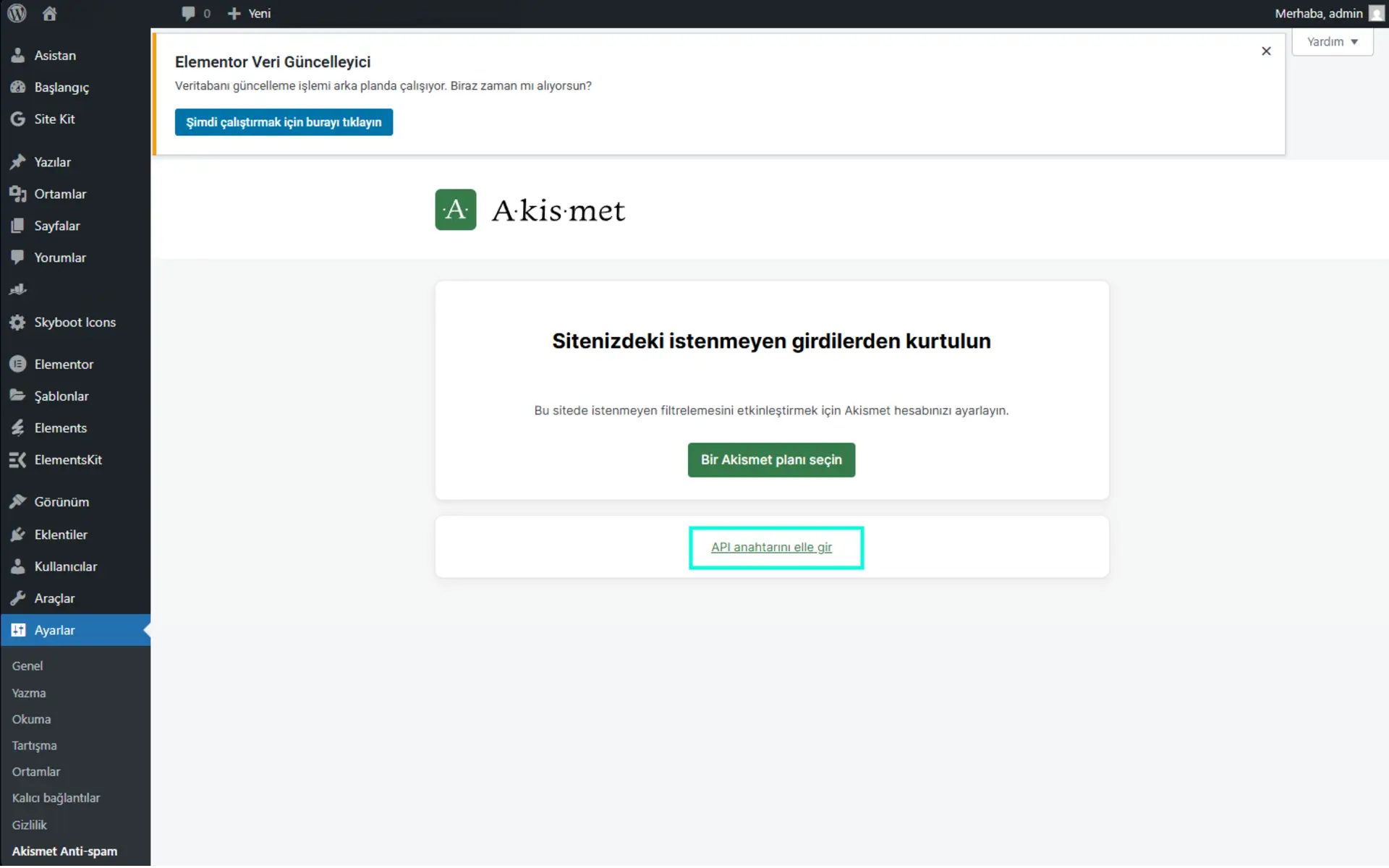Open Yazma settings submenu
1389x868 pixels.
29,693
